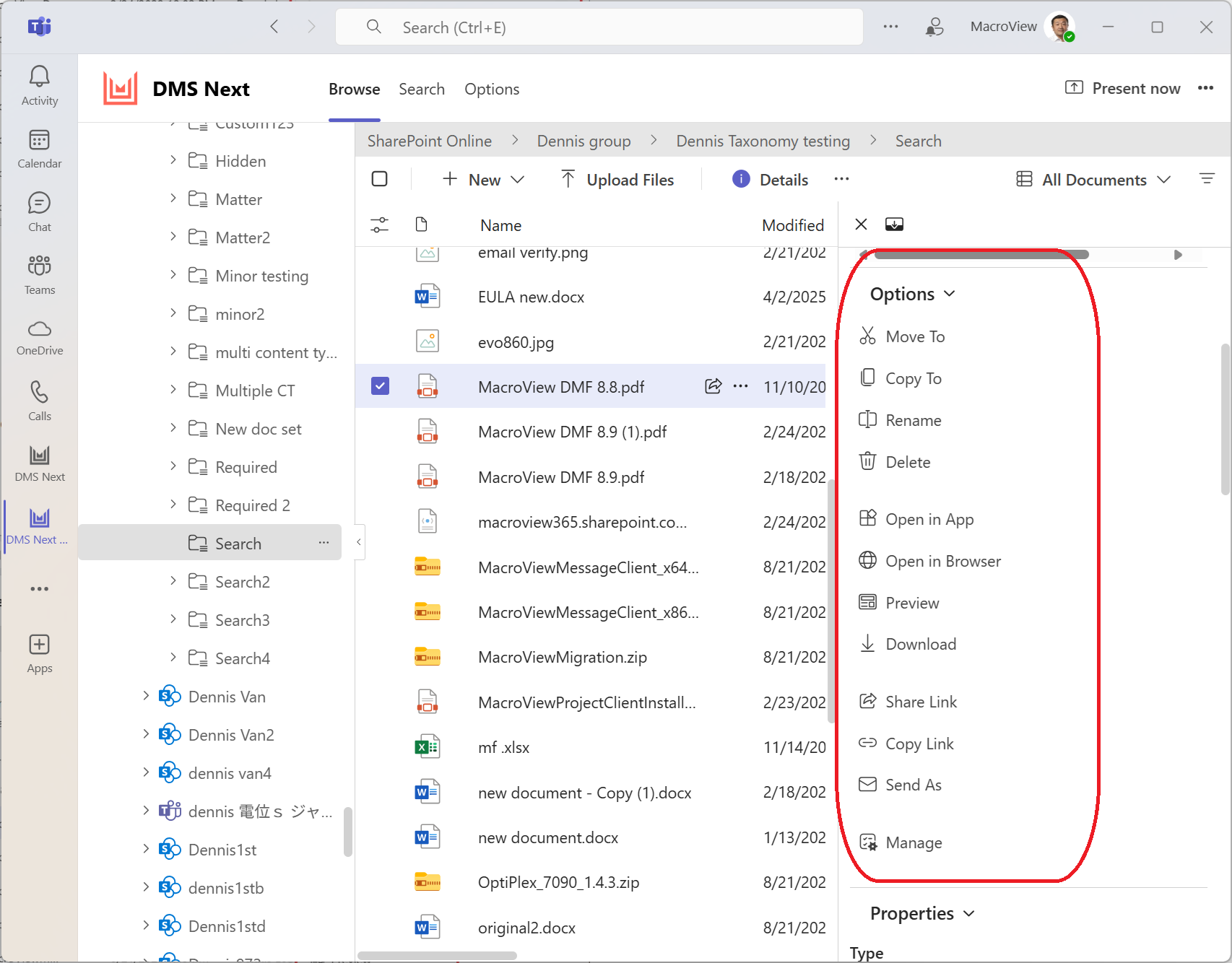The height and width of the screenshot is (963, 1232).
Task: Click the Send As envelope icon
Action: (867, 785)
